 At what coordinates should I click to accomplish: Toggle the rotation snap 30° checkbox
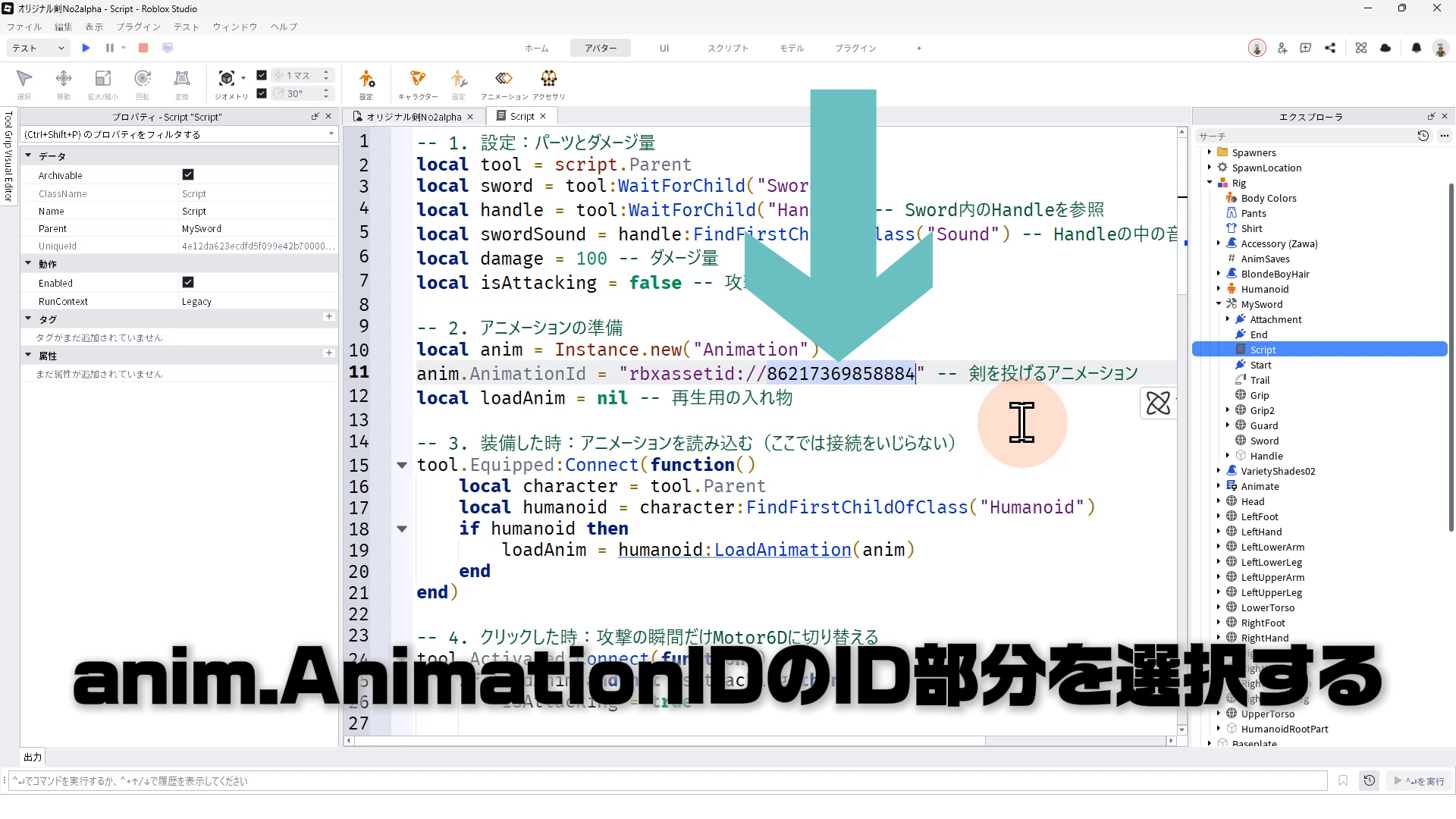coord(262,93)
